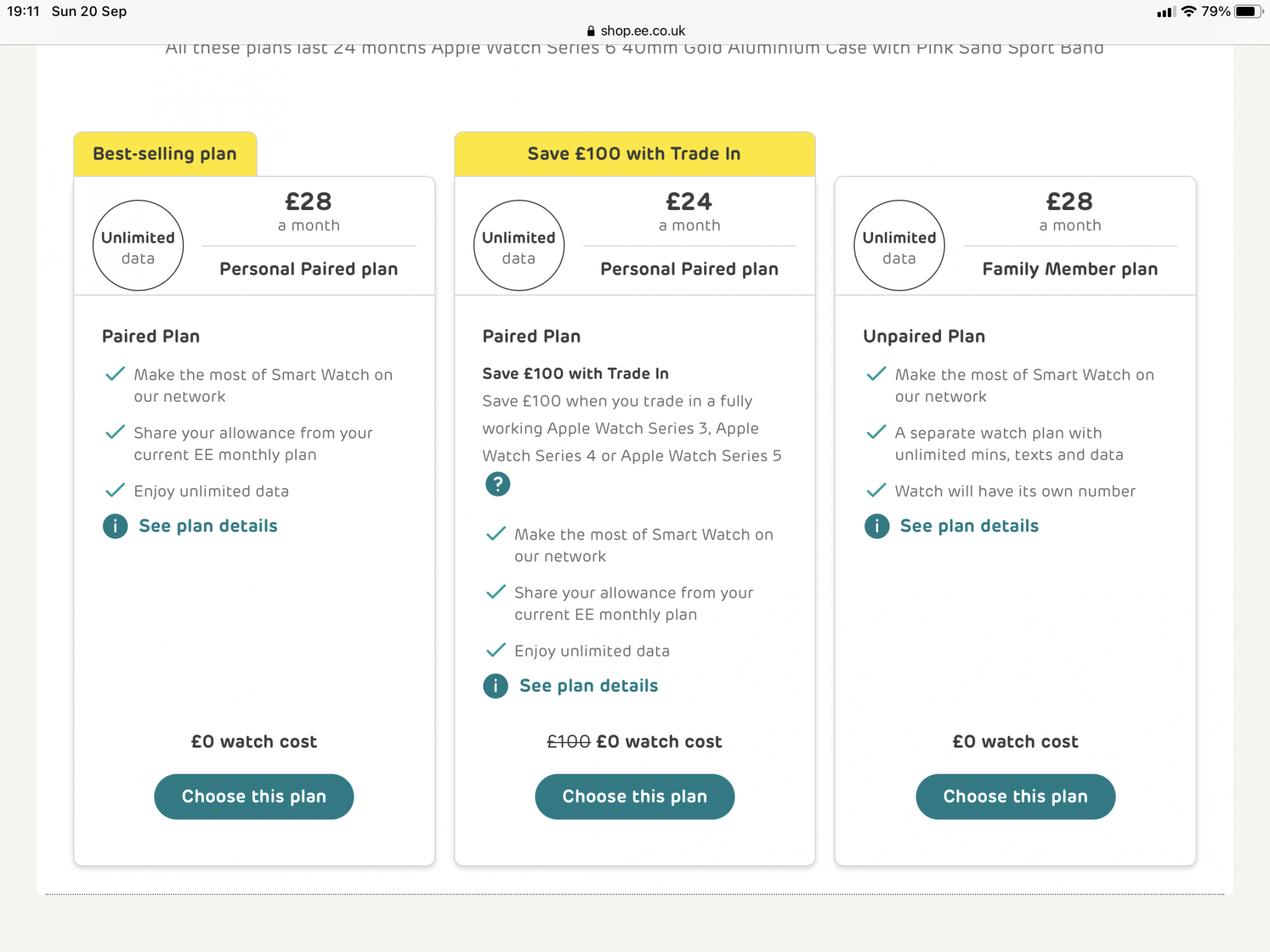1270x952 pixels.
Task: Tap the shop.ee.co.uk address bar
Action: (642, 31)
